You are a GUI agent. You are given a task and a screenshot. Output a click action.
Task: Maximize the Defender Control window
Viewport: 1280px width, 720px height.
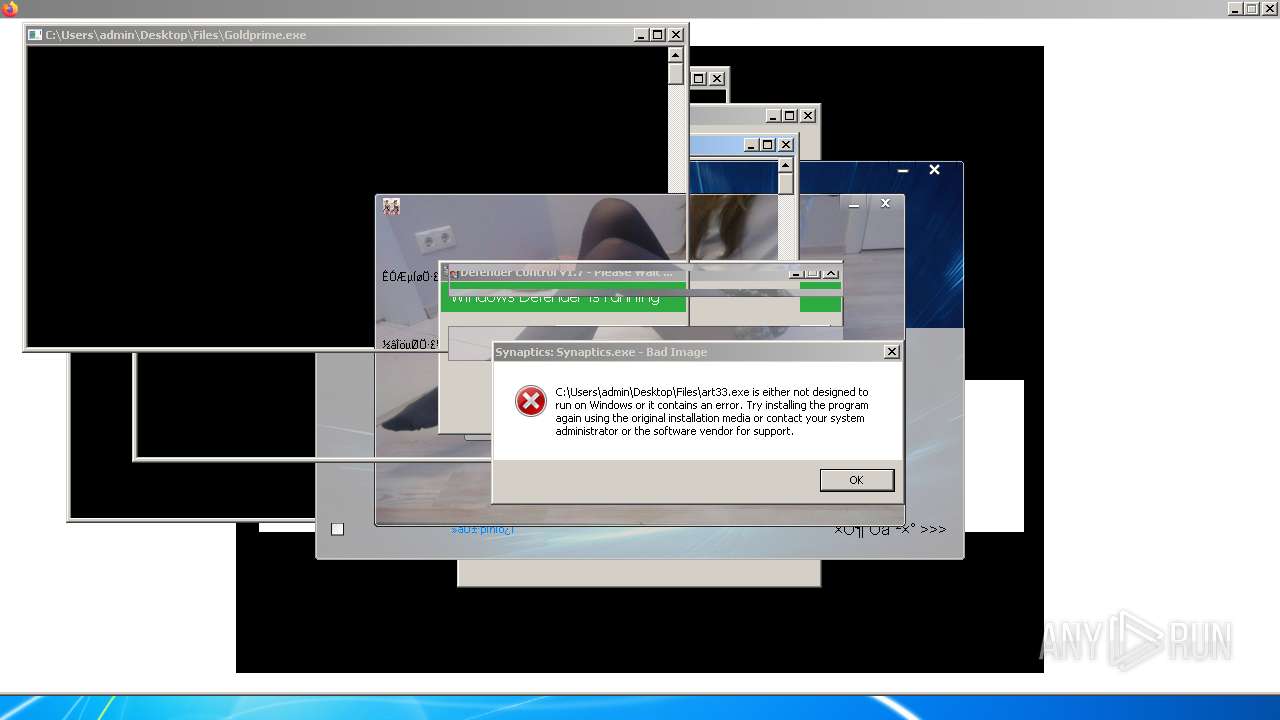813,273
